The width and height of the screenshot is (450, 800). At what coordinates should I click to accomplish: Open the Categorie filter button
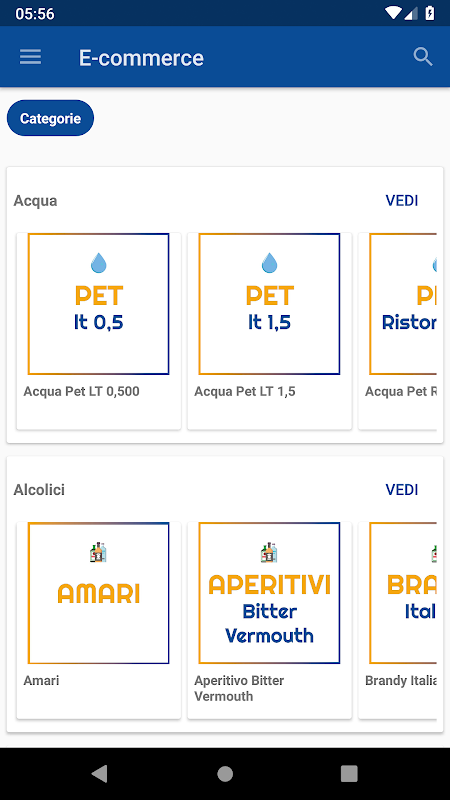point(50,118)
